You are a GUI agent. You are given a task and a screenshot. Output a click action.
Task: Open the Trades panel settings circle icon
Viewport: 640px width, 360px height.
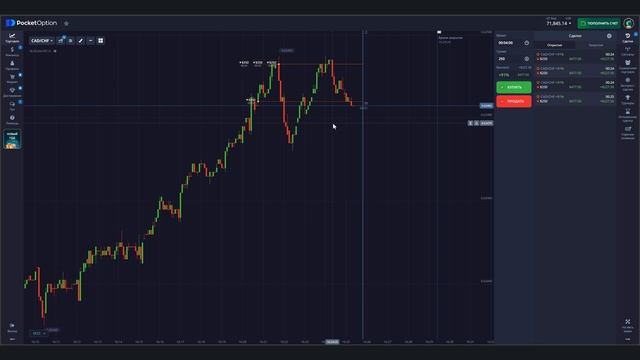point(609,36)
